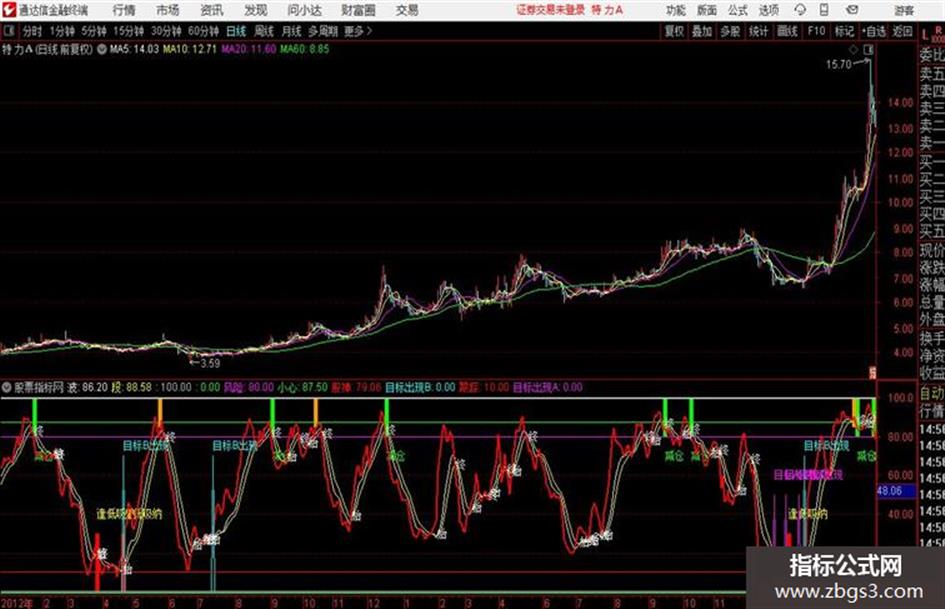This screenshot has height=609, width=945.
Task: Click the MA20: 11.60 value
Action: (248, 49)
